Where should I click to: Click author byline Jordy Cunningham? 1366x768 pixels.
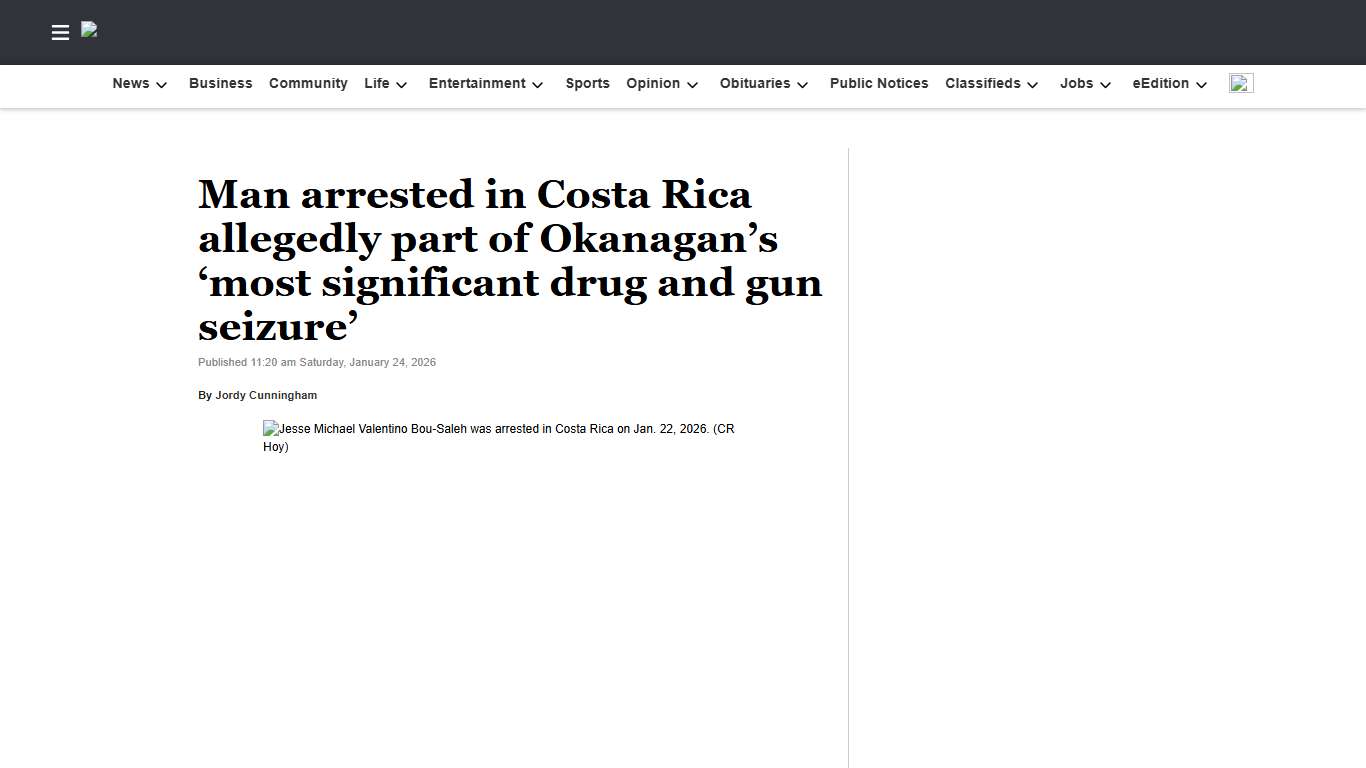[258, 395]
